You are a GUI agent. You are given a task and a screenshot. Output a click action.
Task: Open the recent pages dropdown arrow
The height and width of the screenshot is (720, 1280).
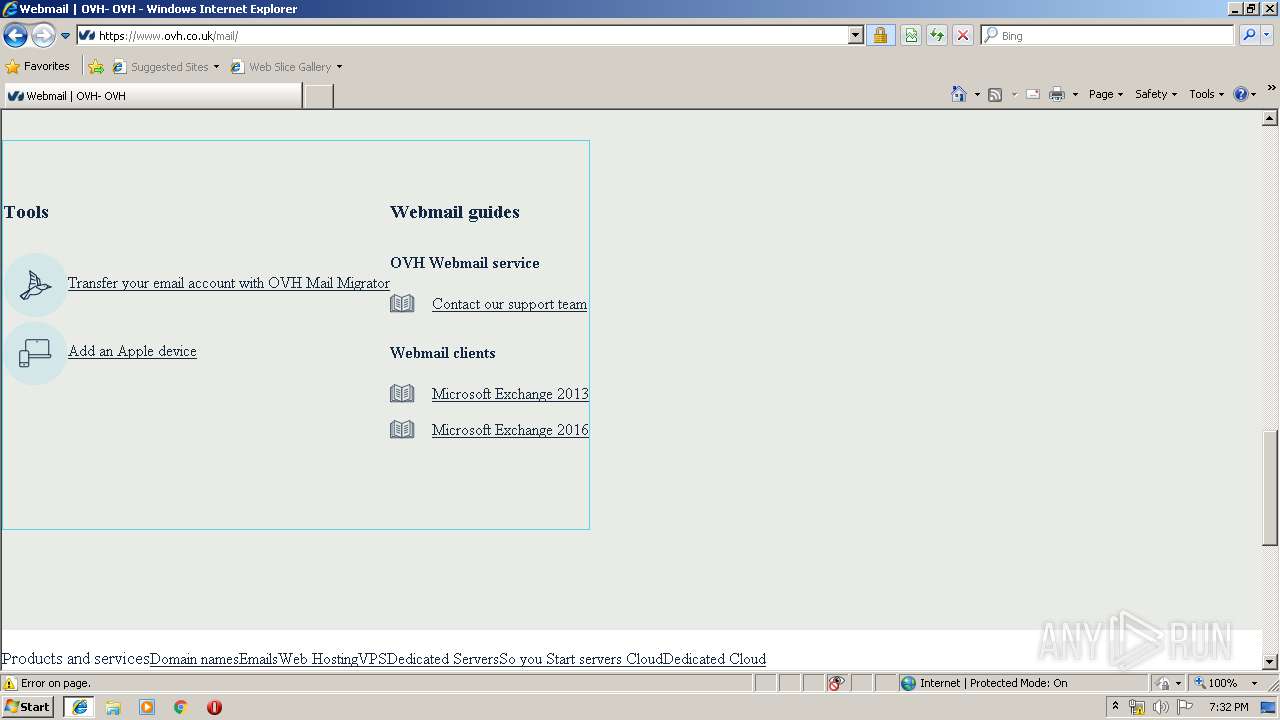[x=66, y=36]
